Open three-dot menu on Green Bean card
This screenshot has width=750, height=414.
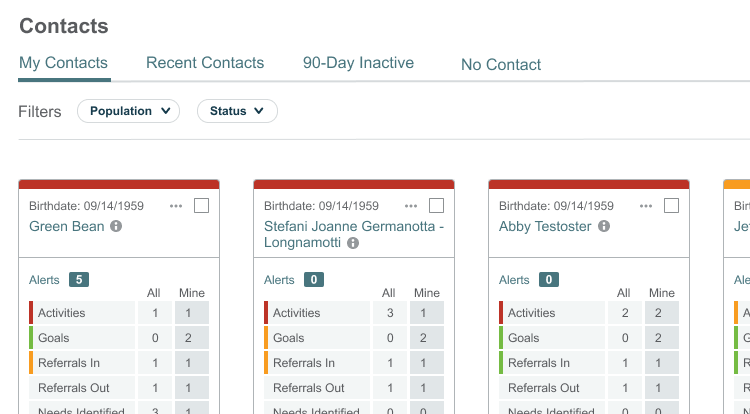pyautogui.click(x=176, y=206)
